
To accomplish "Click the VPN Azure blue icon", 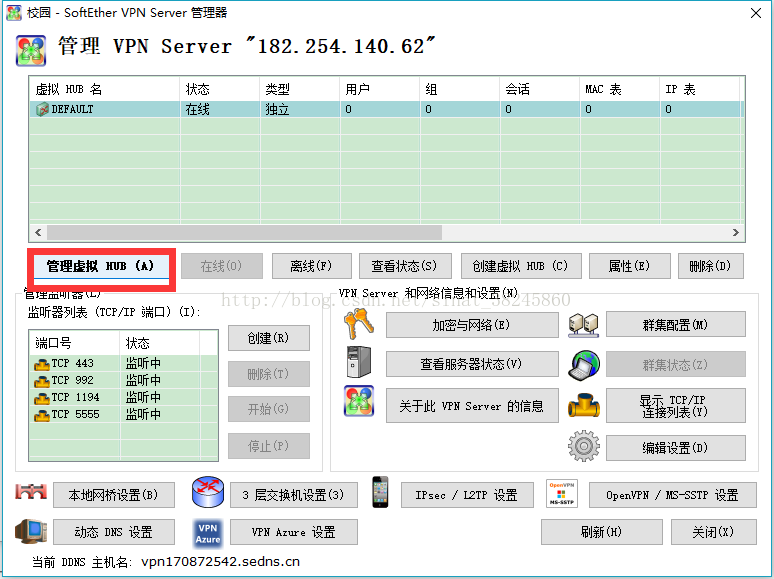I will coord(207,532).
